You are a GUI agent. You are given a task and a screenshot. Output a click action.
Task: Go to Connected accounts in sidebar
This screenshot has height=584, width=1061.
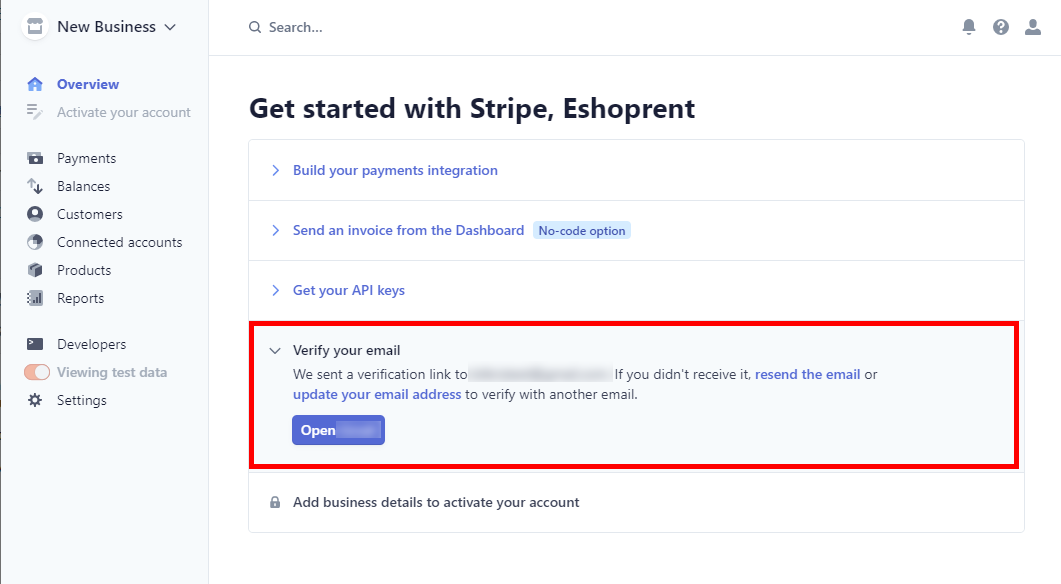pyautogui.click(x=119, y=242)
